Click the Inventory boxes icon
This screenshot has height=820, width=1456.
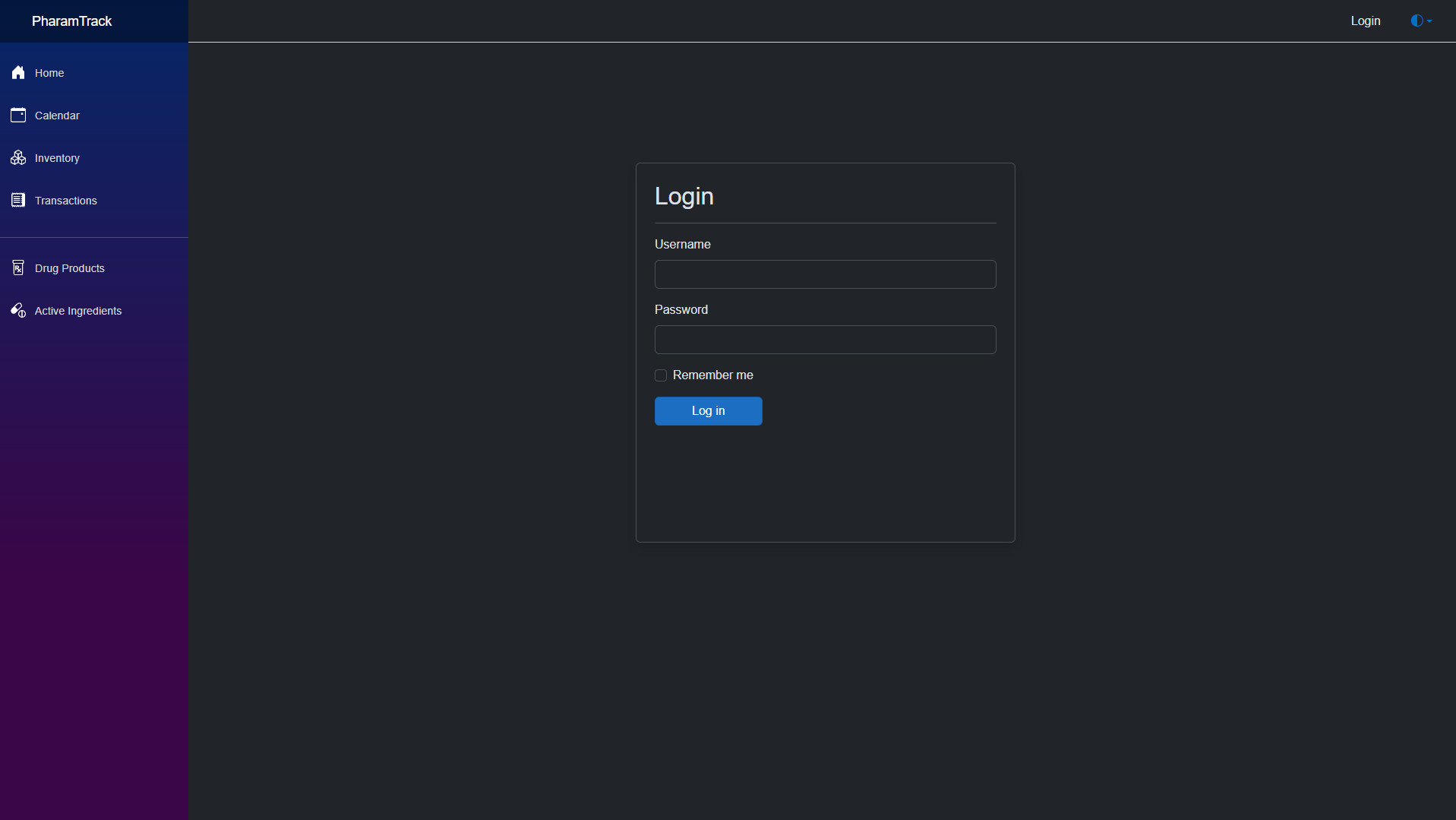pyautogui.click(x=18, y=158)
